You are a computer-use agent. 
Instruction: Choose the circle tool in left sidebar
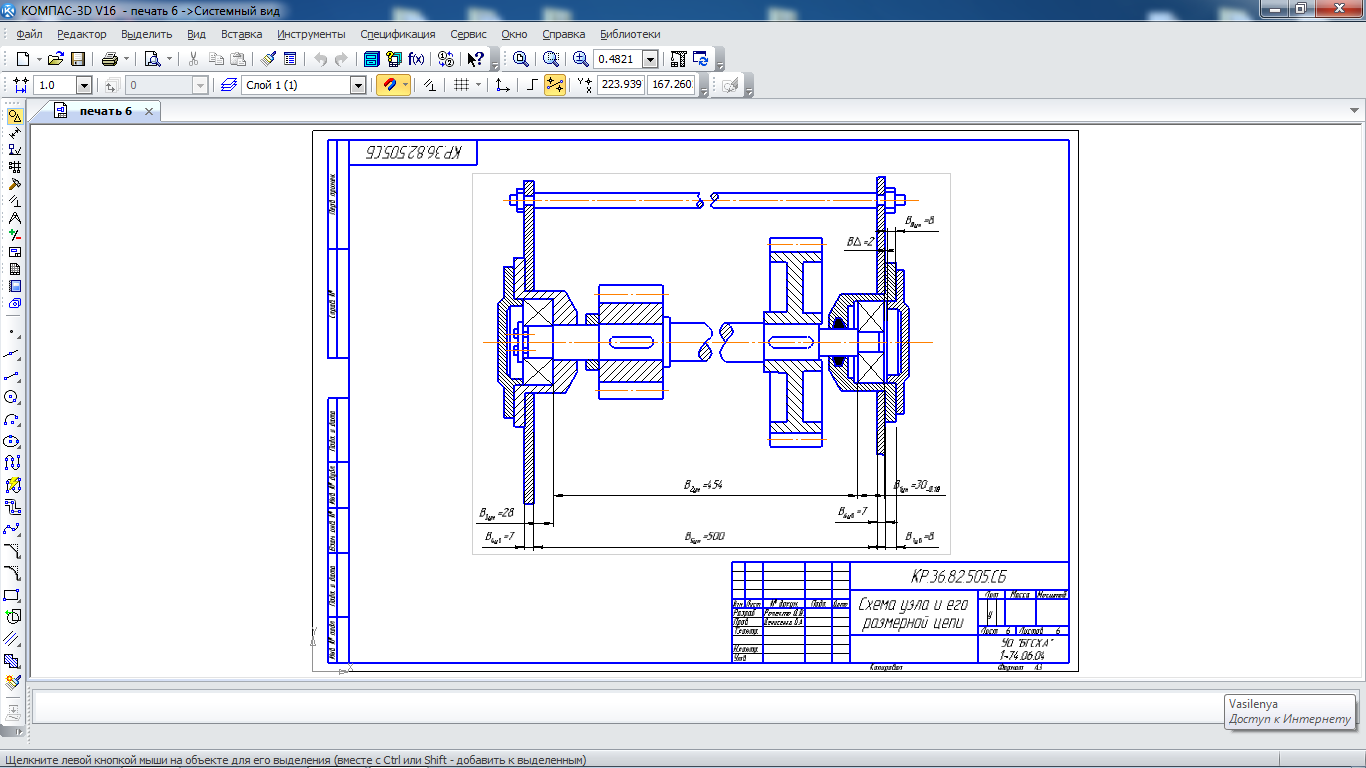click(13, 397)
